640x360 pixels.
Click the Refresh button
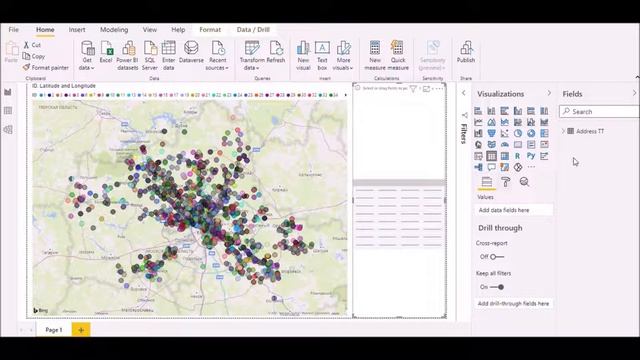pos(276,52)
